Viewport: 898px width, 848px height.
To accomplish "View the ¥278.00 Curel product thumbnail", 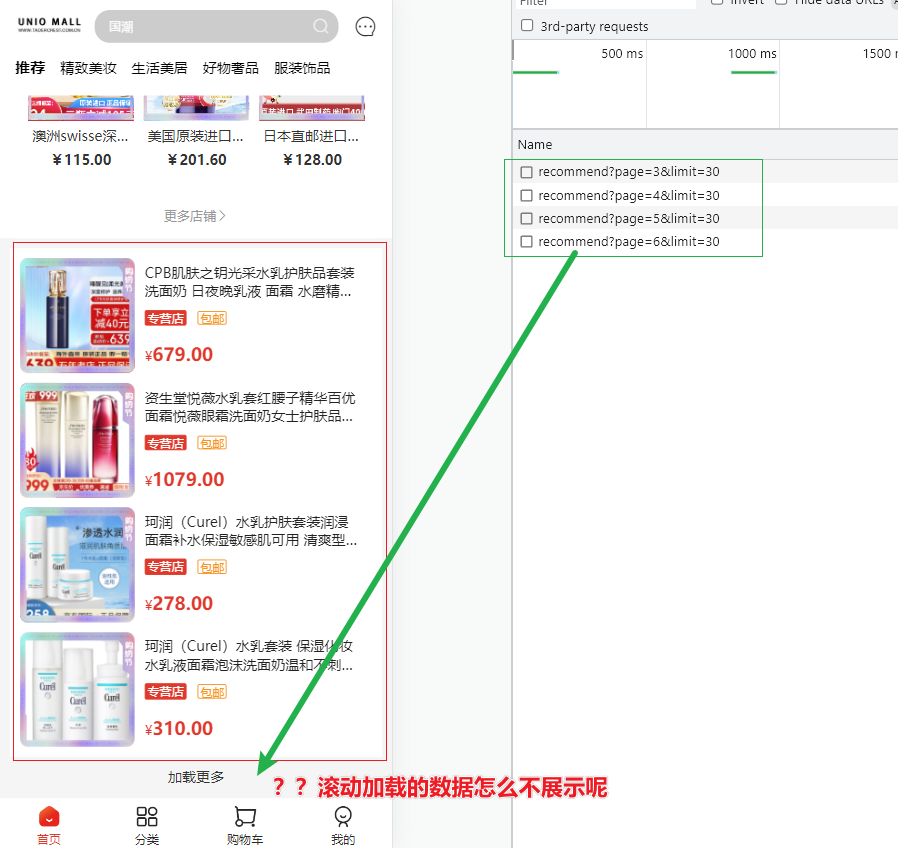I will click(x=77, y=565).
